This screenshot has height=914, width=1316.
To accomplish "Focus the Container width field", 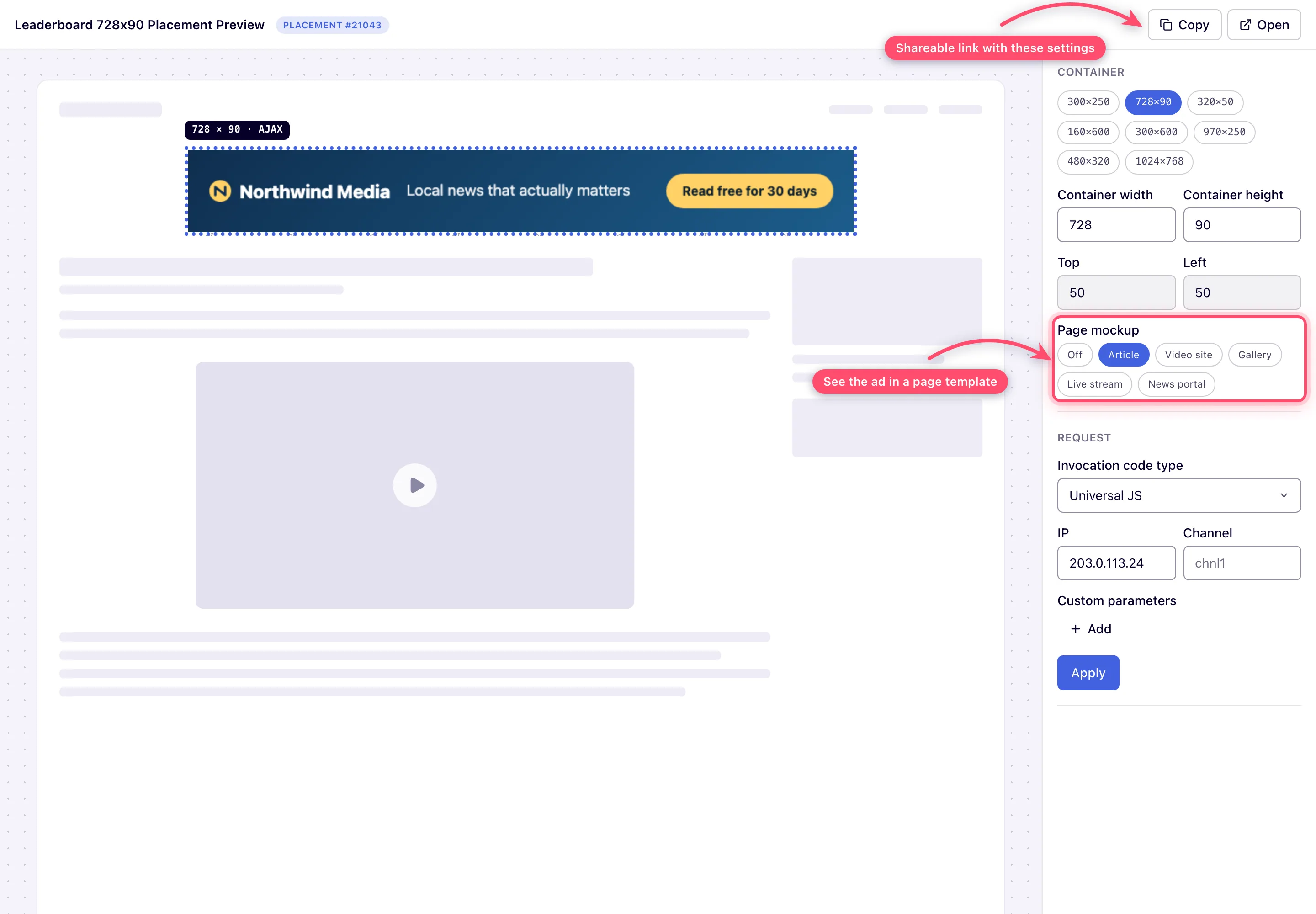I will (1116, 225).
